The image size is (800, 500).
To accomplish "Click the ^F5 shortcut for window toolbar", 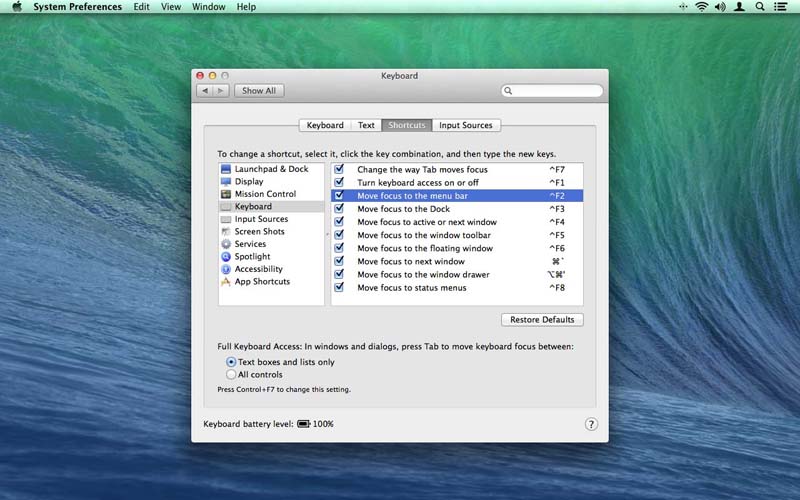I will point(557,235).
